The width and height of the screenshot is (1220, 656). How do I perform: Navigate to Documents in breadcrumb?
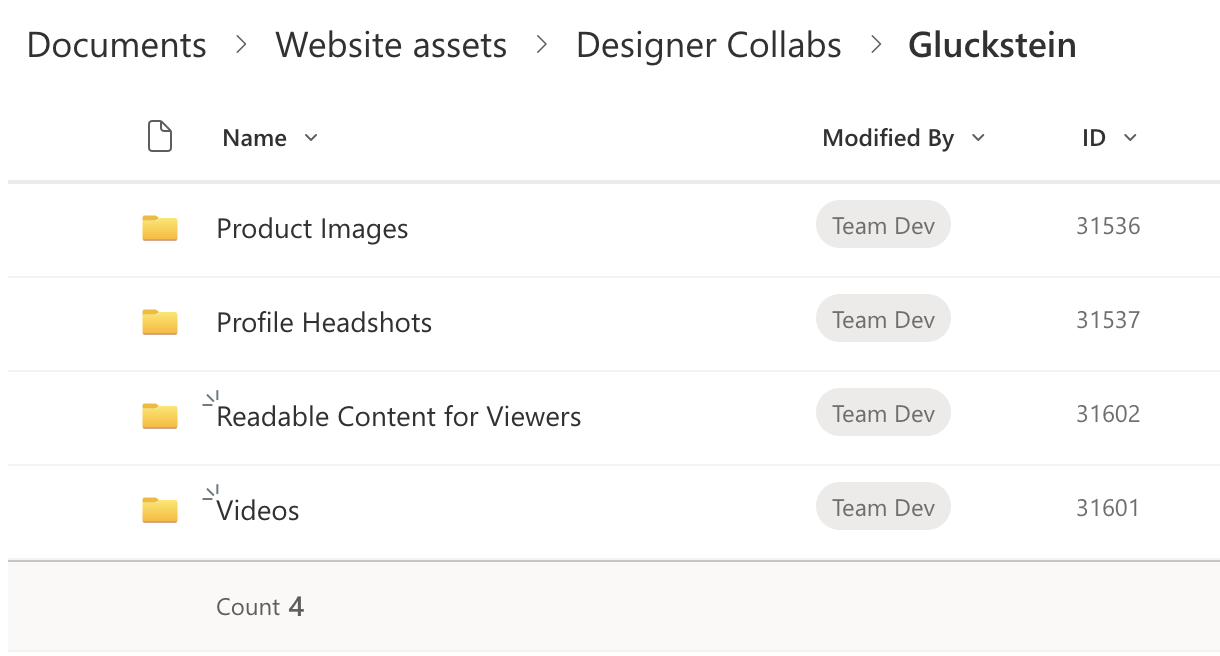(116, 45)
